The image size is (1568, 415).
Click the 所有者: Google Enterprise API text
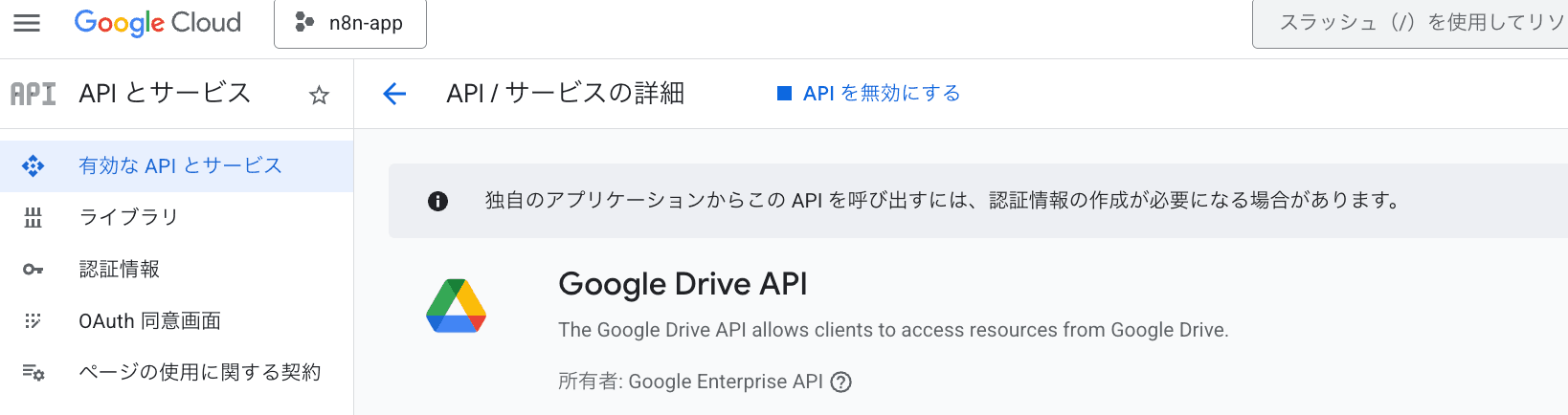pyautogui.click(x=689, y=382)
